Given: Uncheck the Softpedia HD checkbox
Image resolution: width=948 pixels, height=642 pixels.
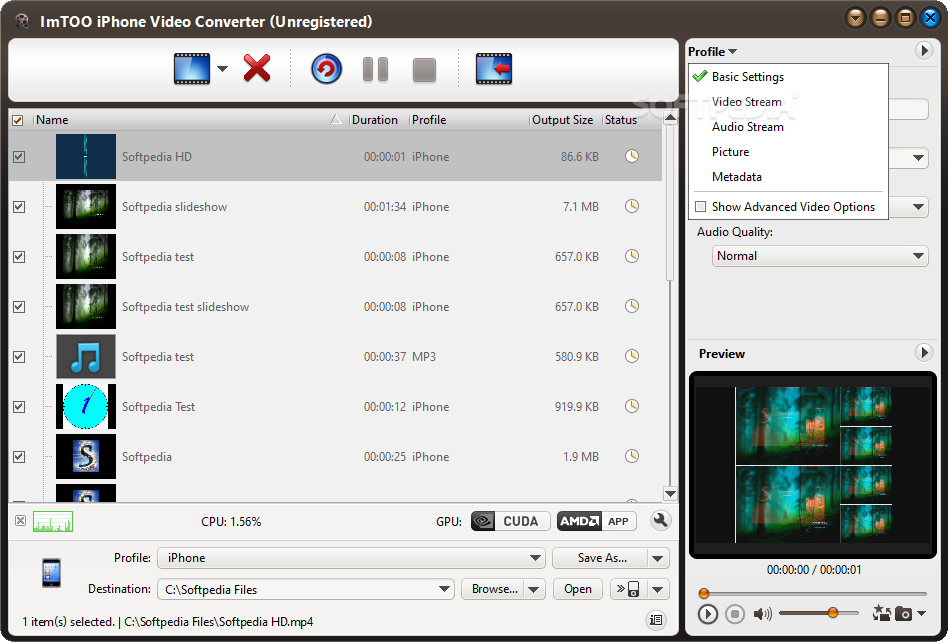Looking at the screenshot, I should tap(19, 157).
